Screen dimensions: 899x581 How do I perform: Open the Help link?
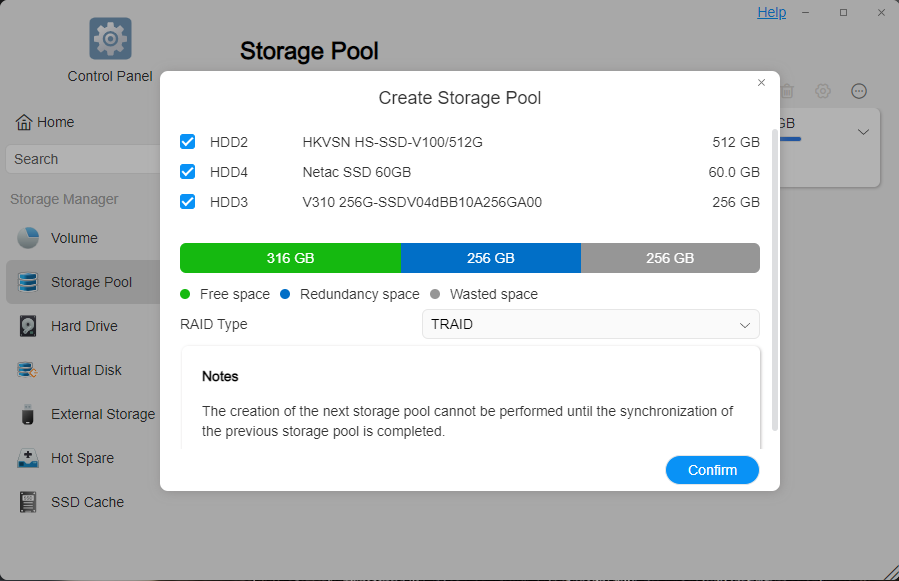771,12
